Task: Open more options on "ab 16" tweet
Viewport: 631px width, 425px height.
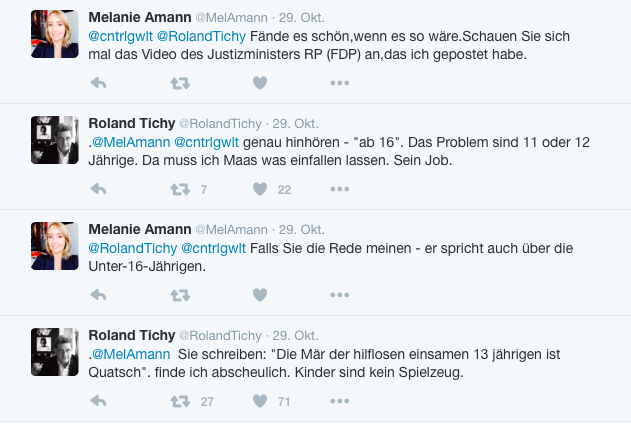Action: click(x=339, y=189)
